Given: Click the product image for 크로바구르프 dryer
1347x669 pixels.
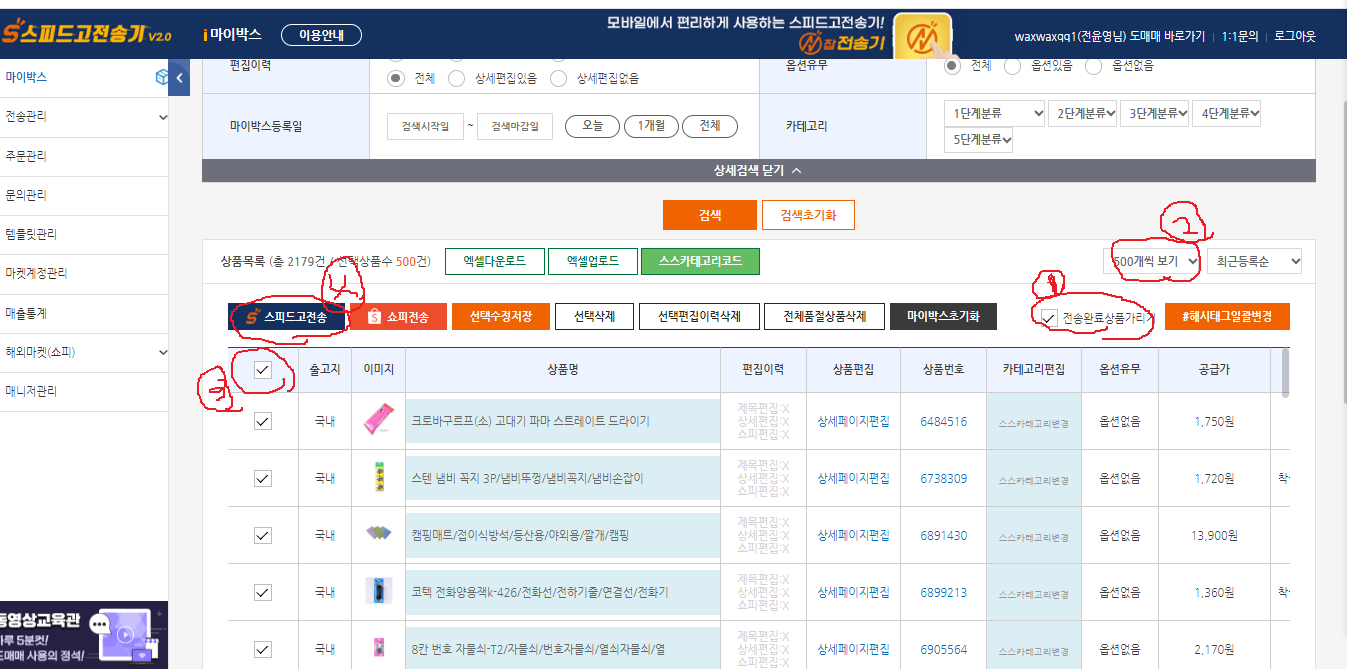Looking at the screenshot, I should coord(379,421).
